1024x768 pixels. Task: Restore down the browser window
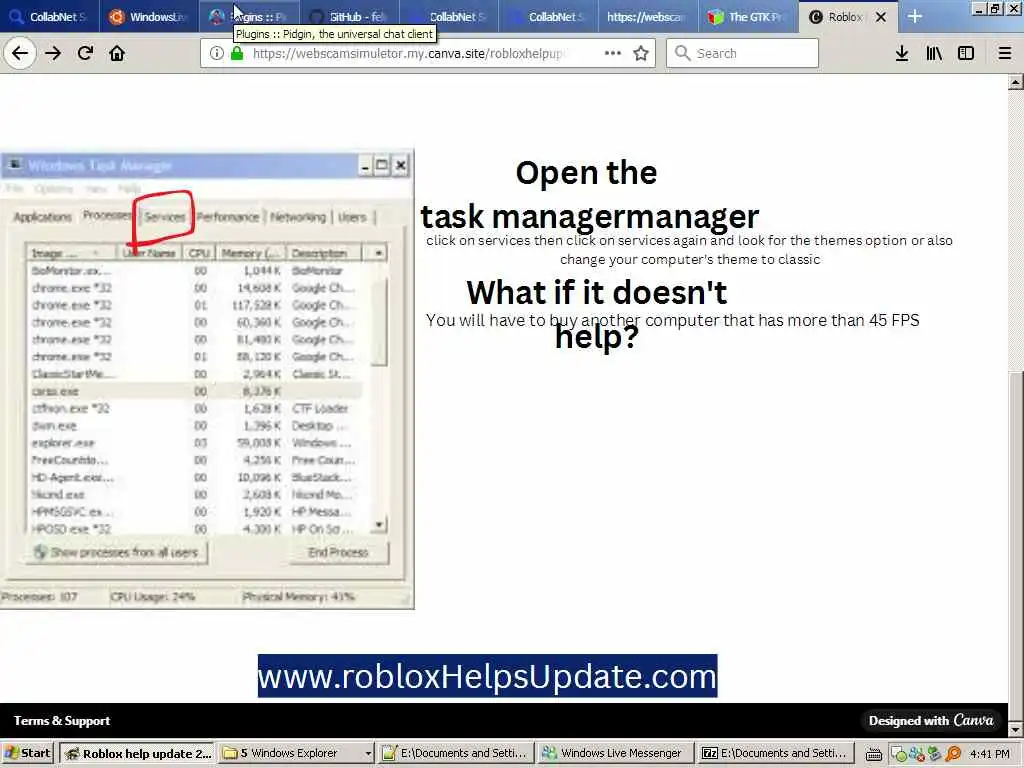pos(995,8)
